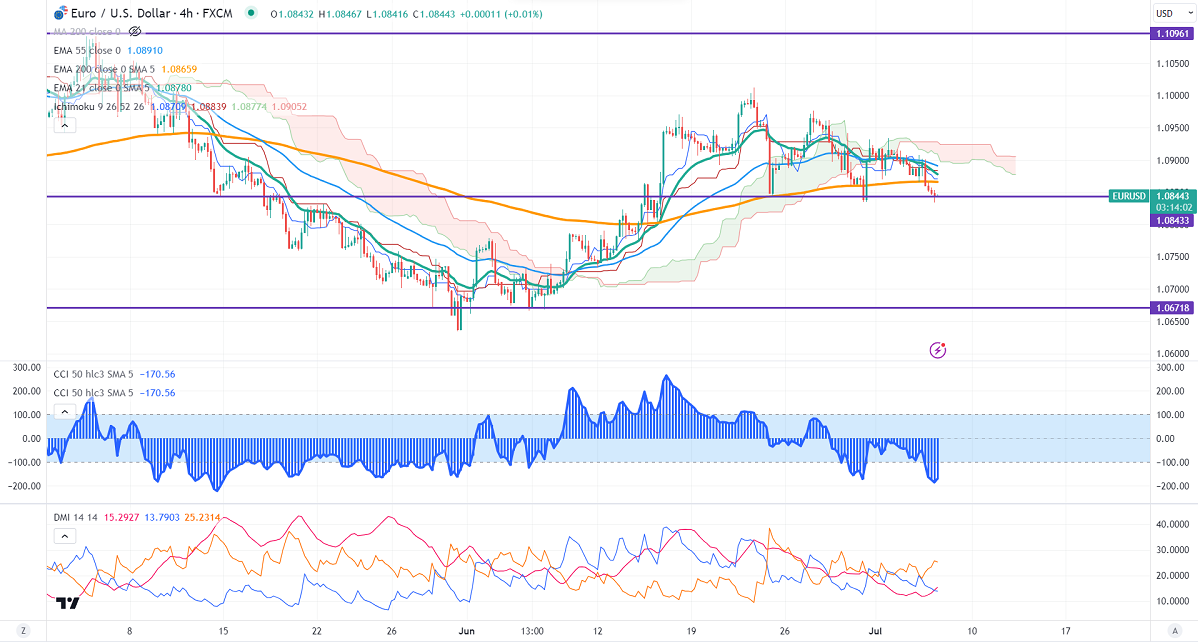Select the EMA 200 close indicator legend
The width and height of the screenshot is (1198, 642).
102,69
